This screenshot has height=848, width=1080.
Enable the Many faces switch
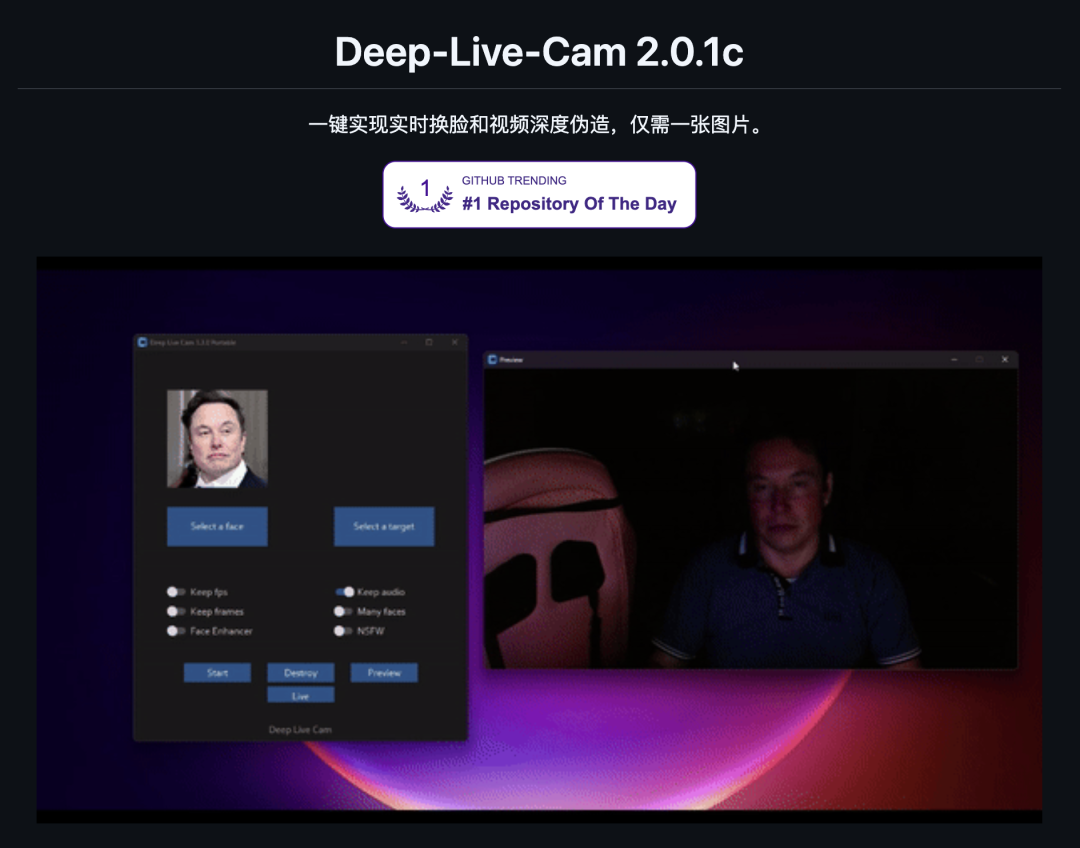click(343, 611)
